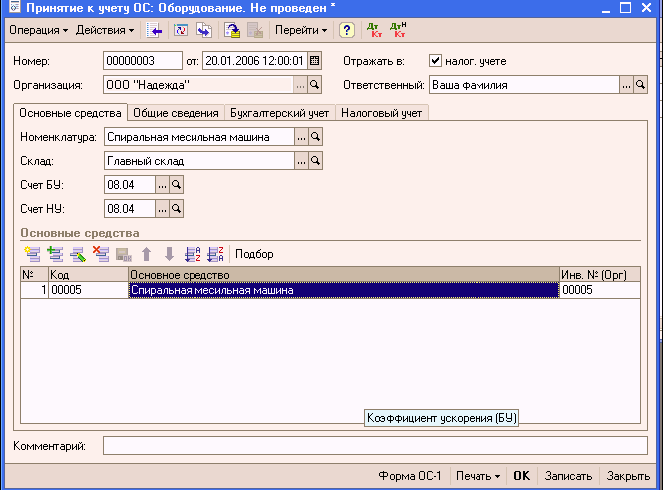Open the Операция dropdown menu
The width and height of the screenshot is (663, 490).
point(38,30)
